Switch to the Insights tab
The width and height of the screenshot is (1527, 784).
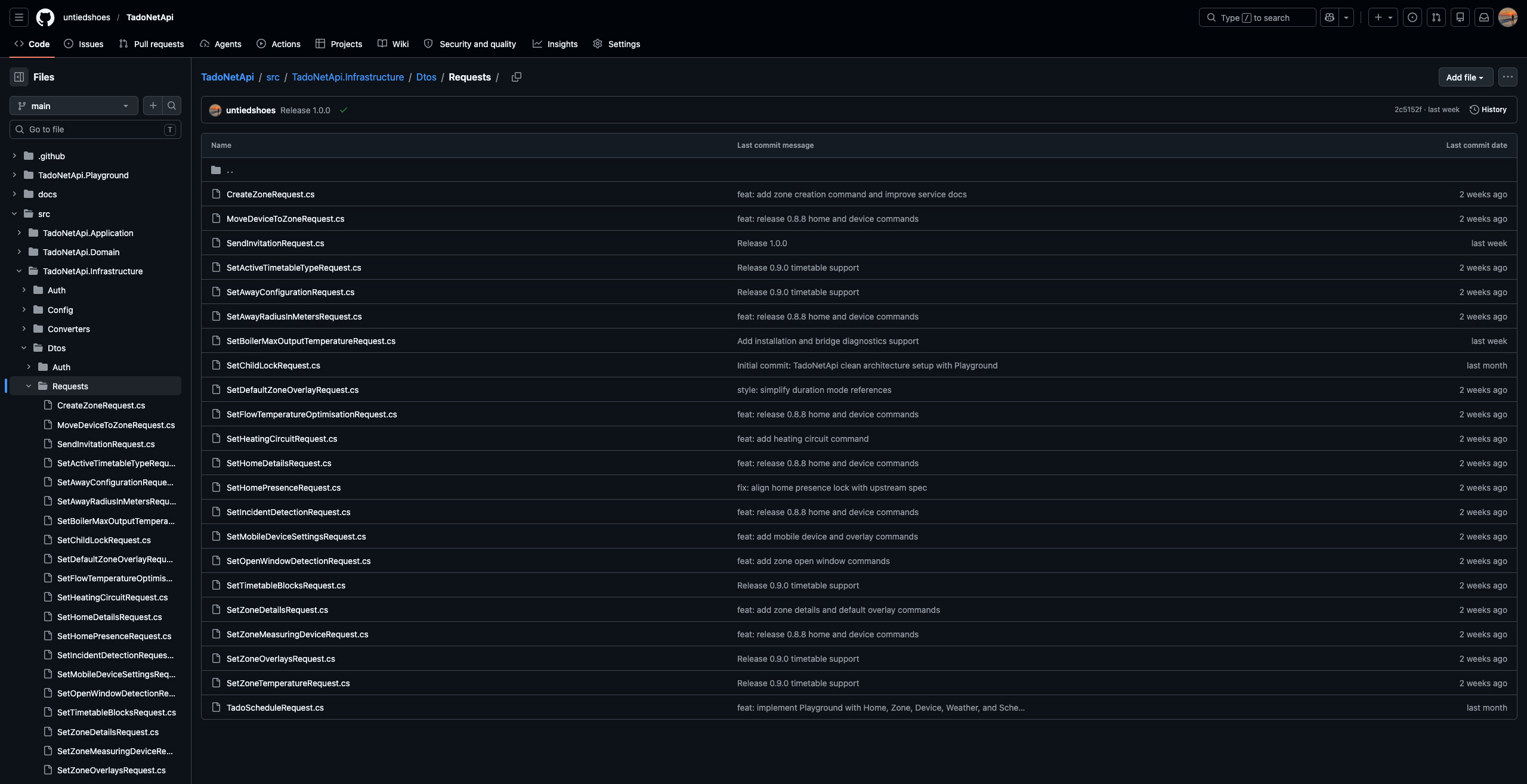click(555, 44)
